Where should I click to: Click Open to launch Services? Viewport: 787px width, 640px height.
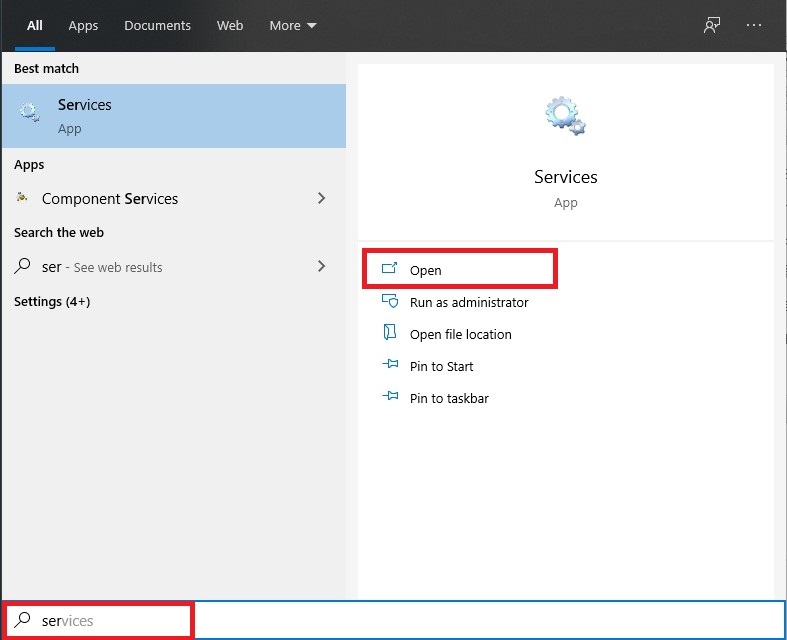459,270
